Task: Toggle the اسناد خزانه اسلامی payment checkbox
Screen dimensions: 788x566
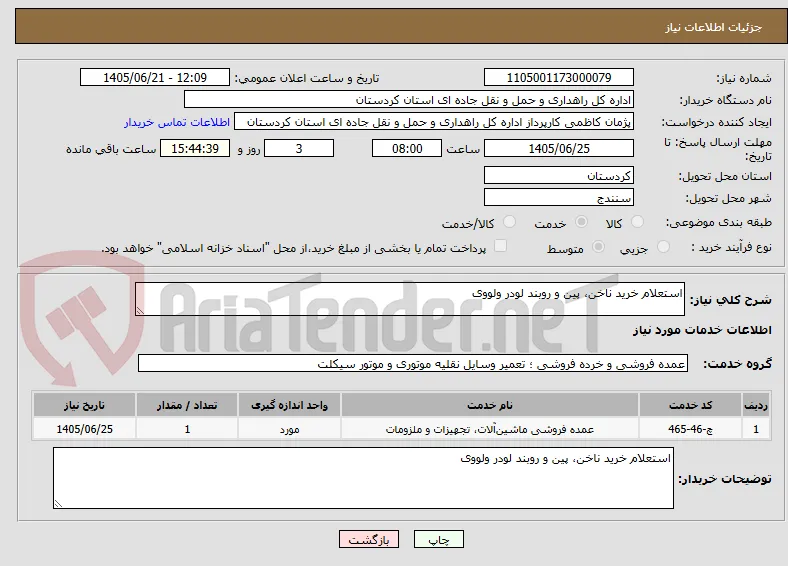Action: (x=501, y=246)
